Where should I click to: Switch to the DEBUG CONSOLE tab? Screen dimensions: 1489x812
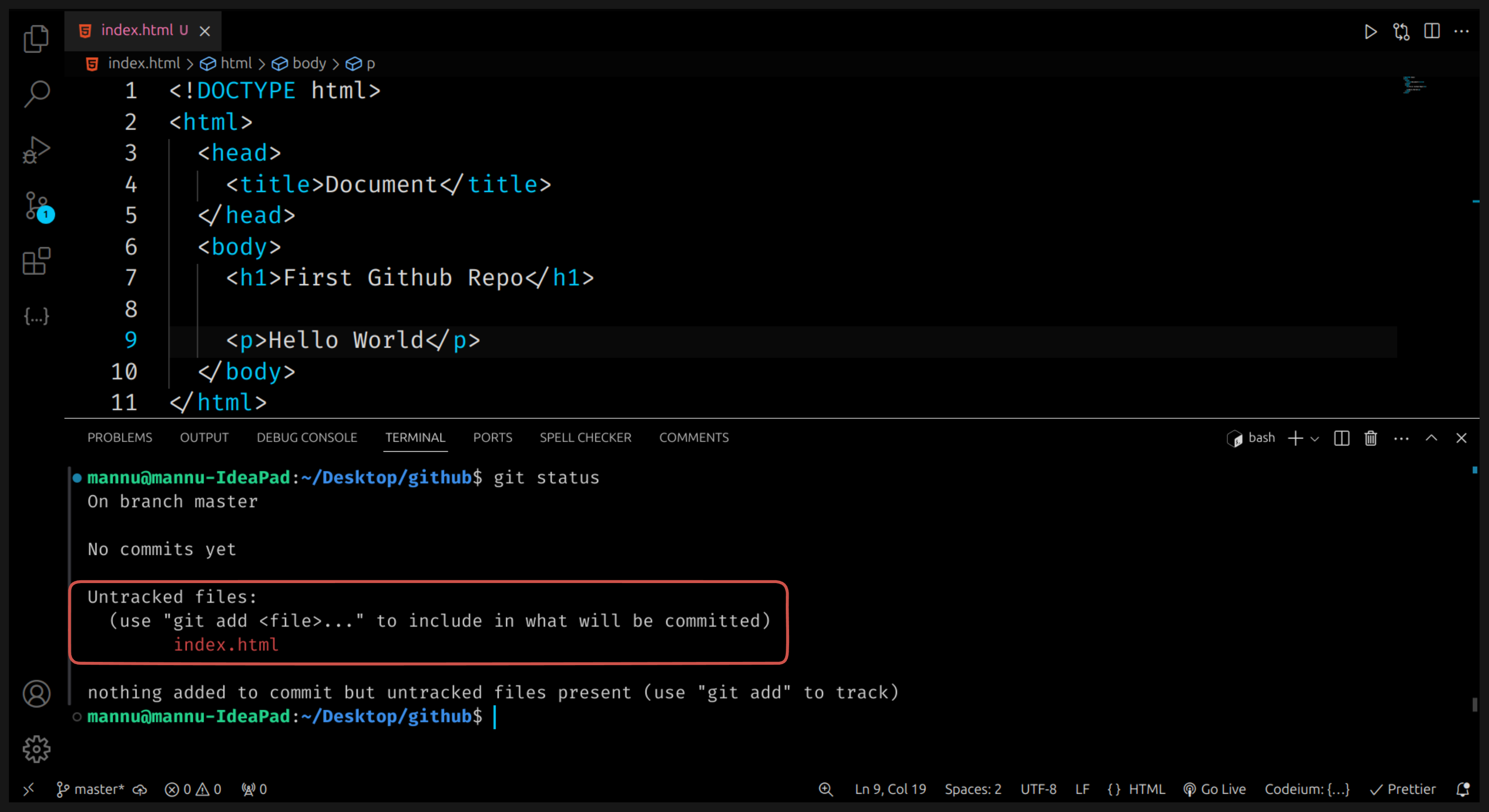306,438
